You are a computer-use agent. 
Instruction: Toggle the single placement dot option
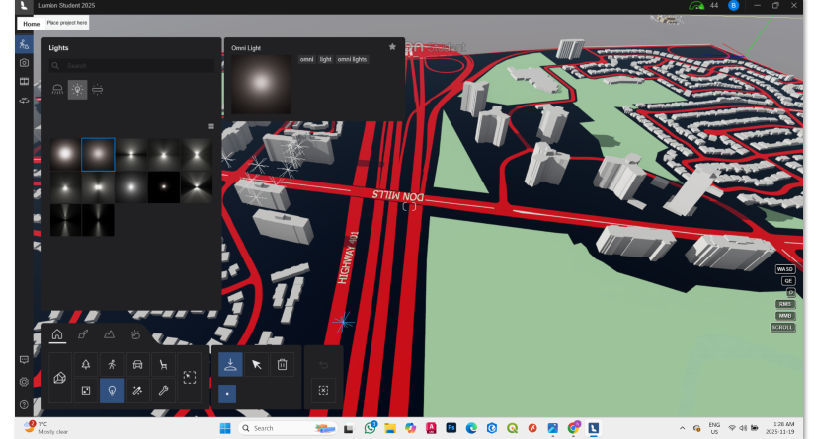(x=230, y=392)
